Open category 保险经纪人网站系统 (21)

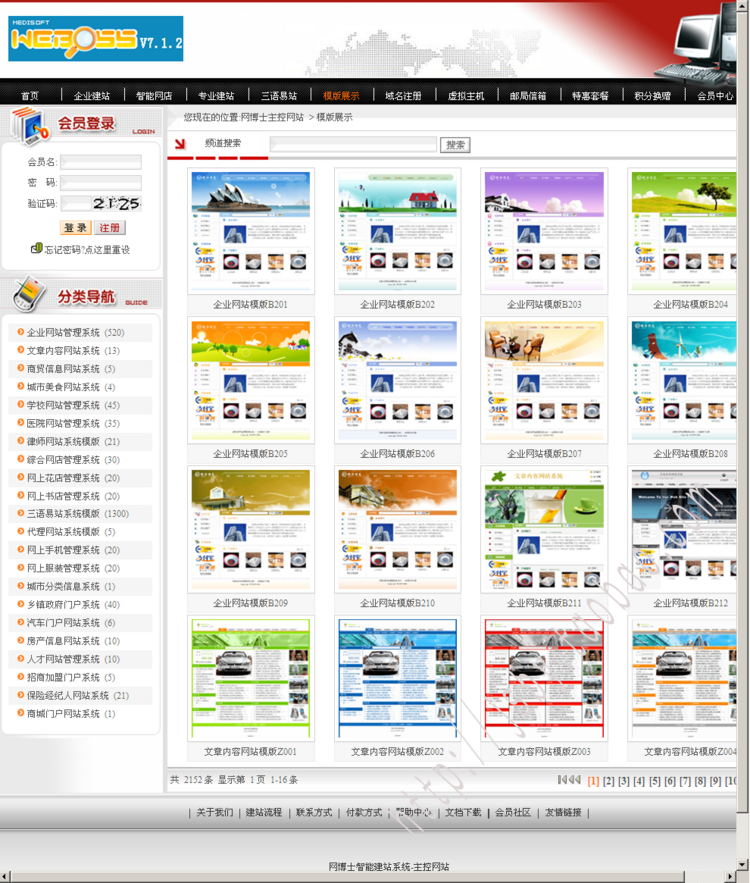(x=78, y=695)
